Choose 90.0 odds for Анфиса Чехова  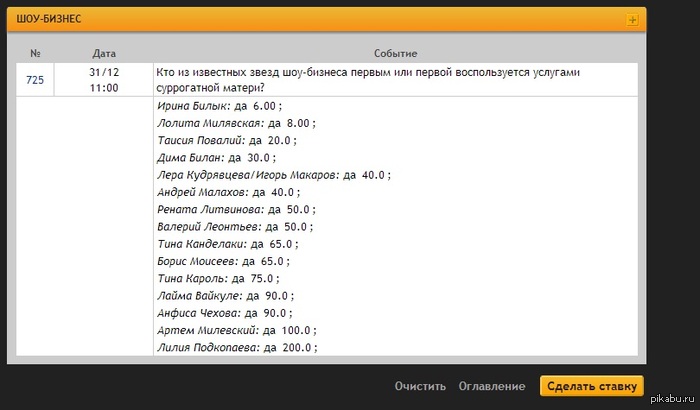(x=275, y=313)
